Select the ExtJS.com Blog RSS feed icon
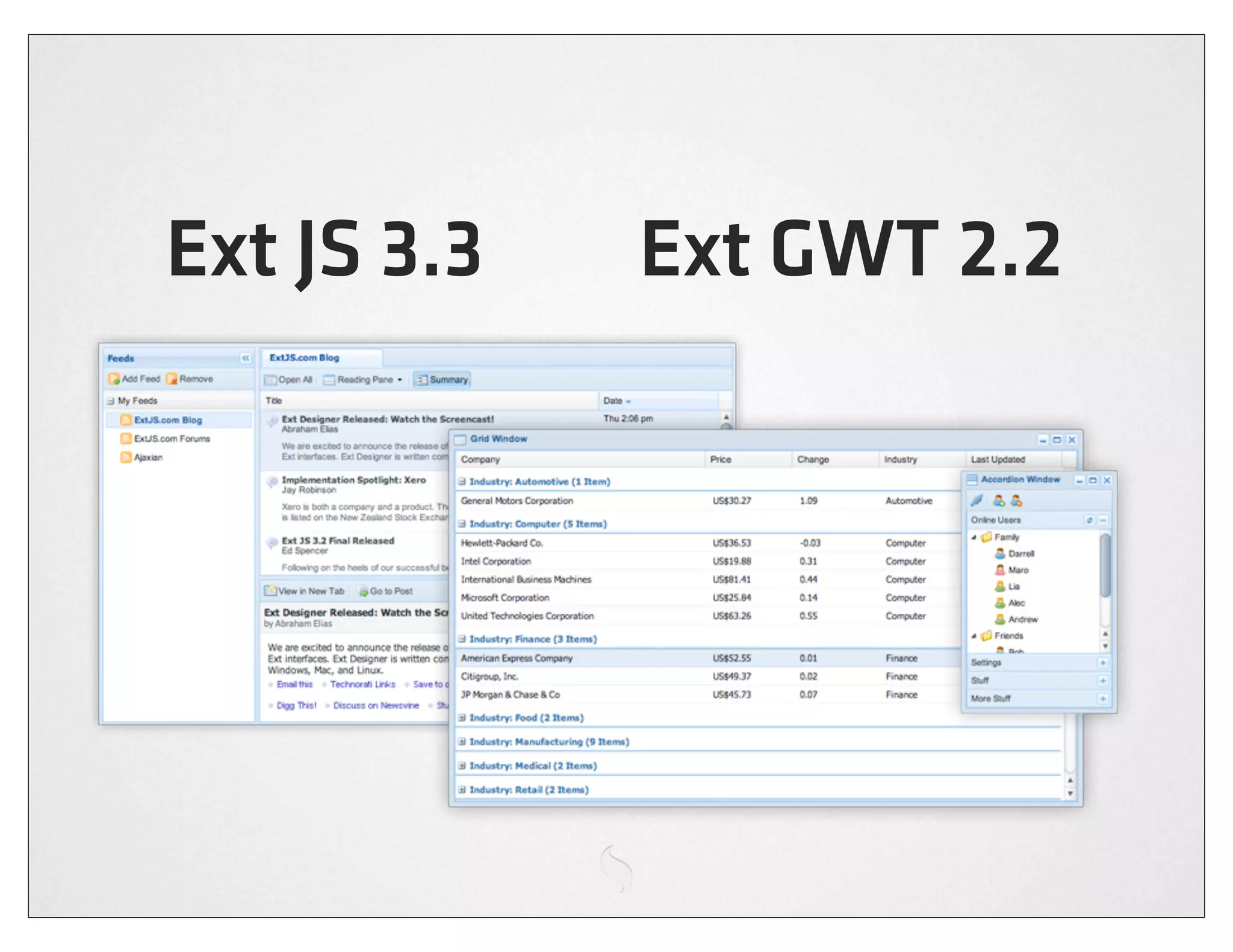The width and height of the screenshot is (1233, 952). coord(126,419)
